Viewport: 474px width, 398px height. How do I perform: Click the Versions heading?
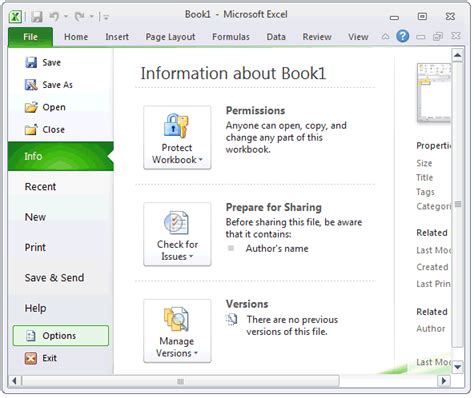pyautogui.click(x=247, y=304)
